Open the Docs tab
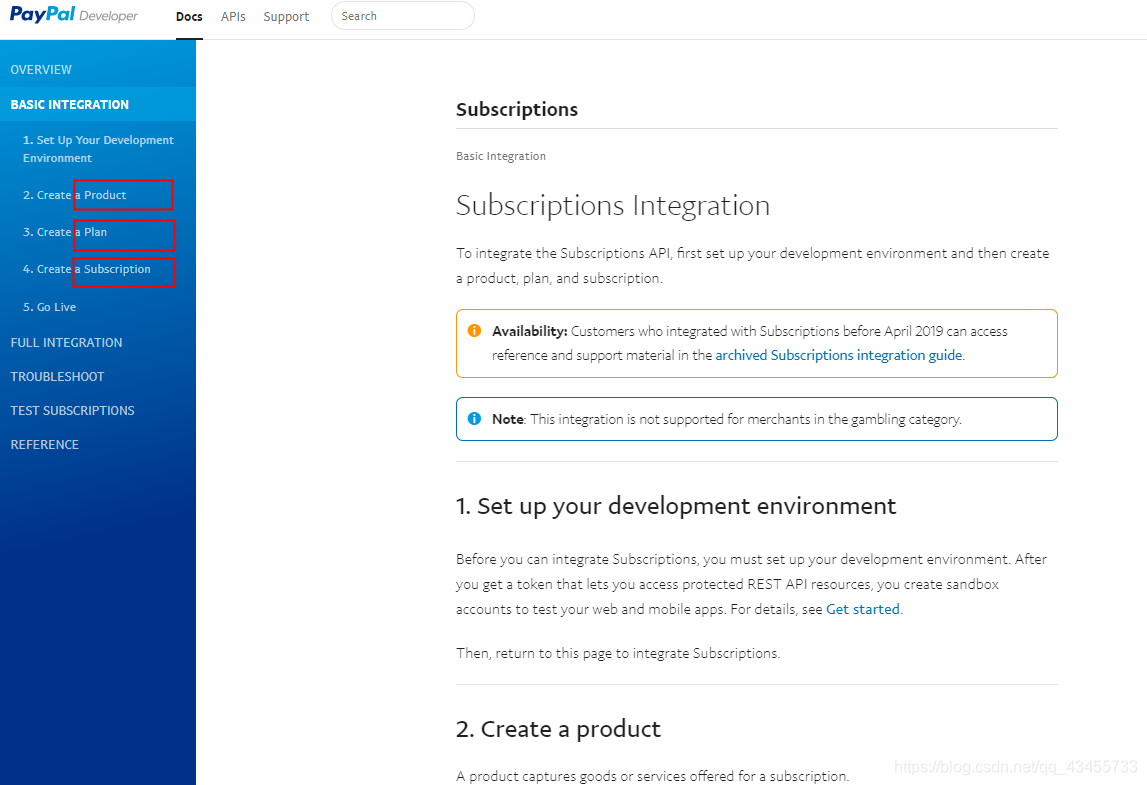This screenshot has height=785, width=1147. [189, 16]
